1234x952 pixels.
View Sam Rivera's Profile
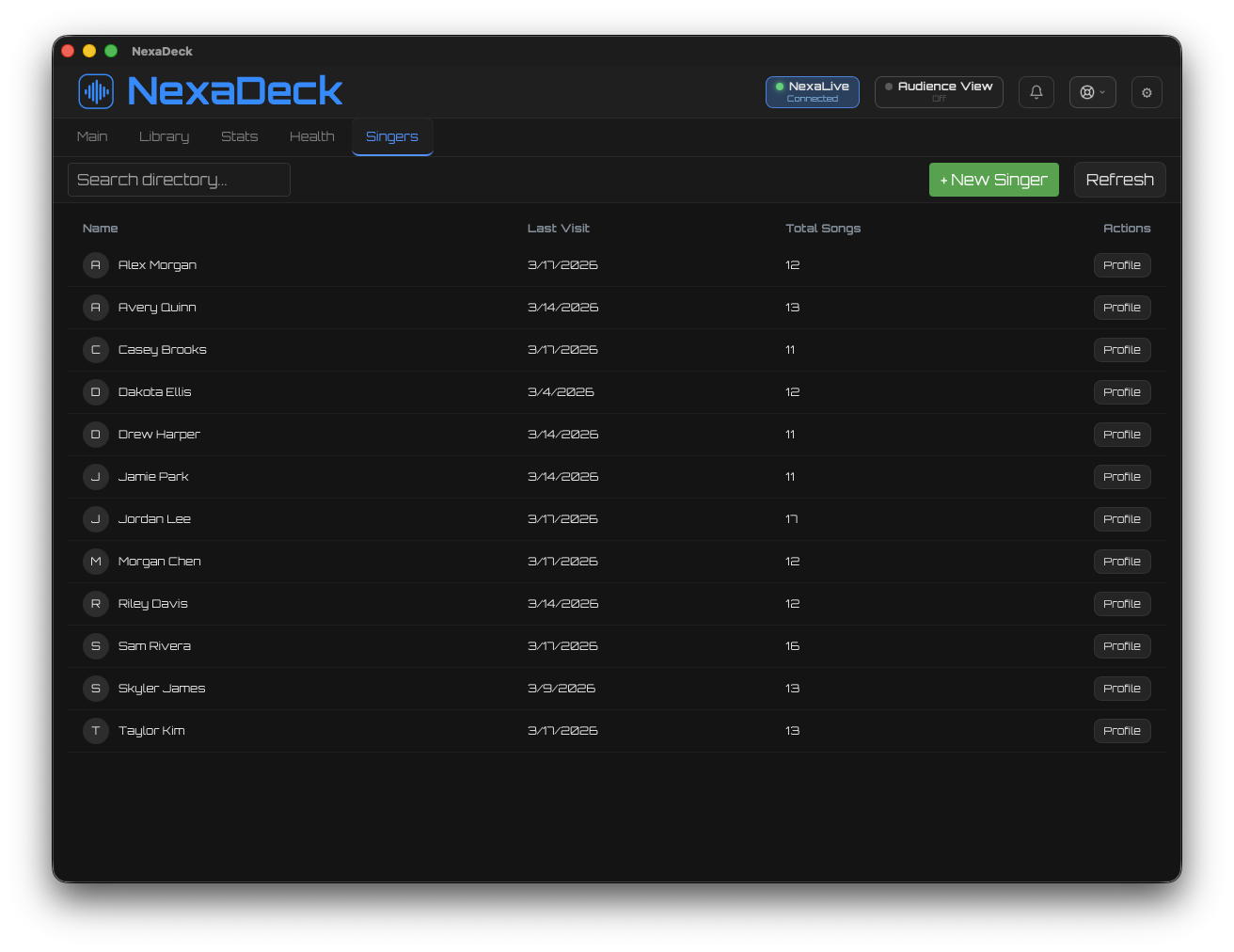(1121, 646)
